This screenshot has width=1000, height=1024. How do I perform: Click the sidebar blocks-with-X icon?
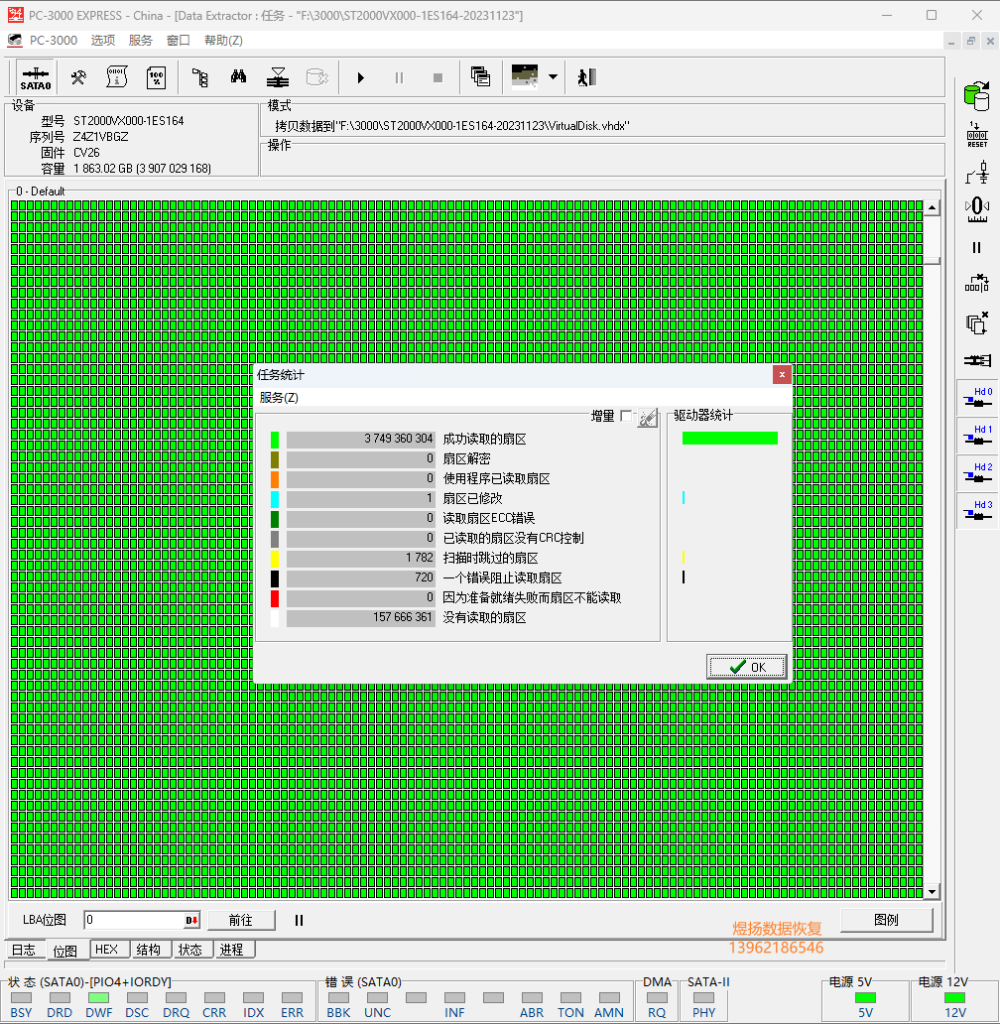(977, 283)
